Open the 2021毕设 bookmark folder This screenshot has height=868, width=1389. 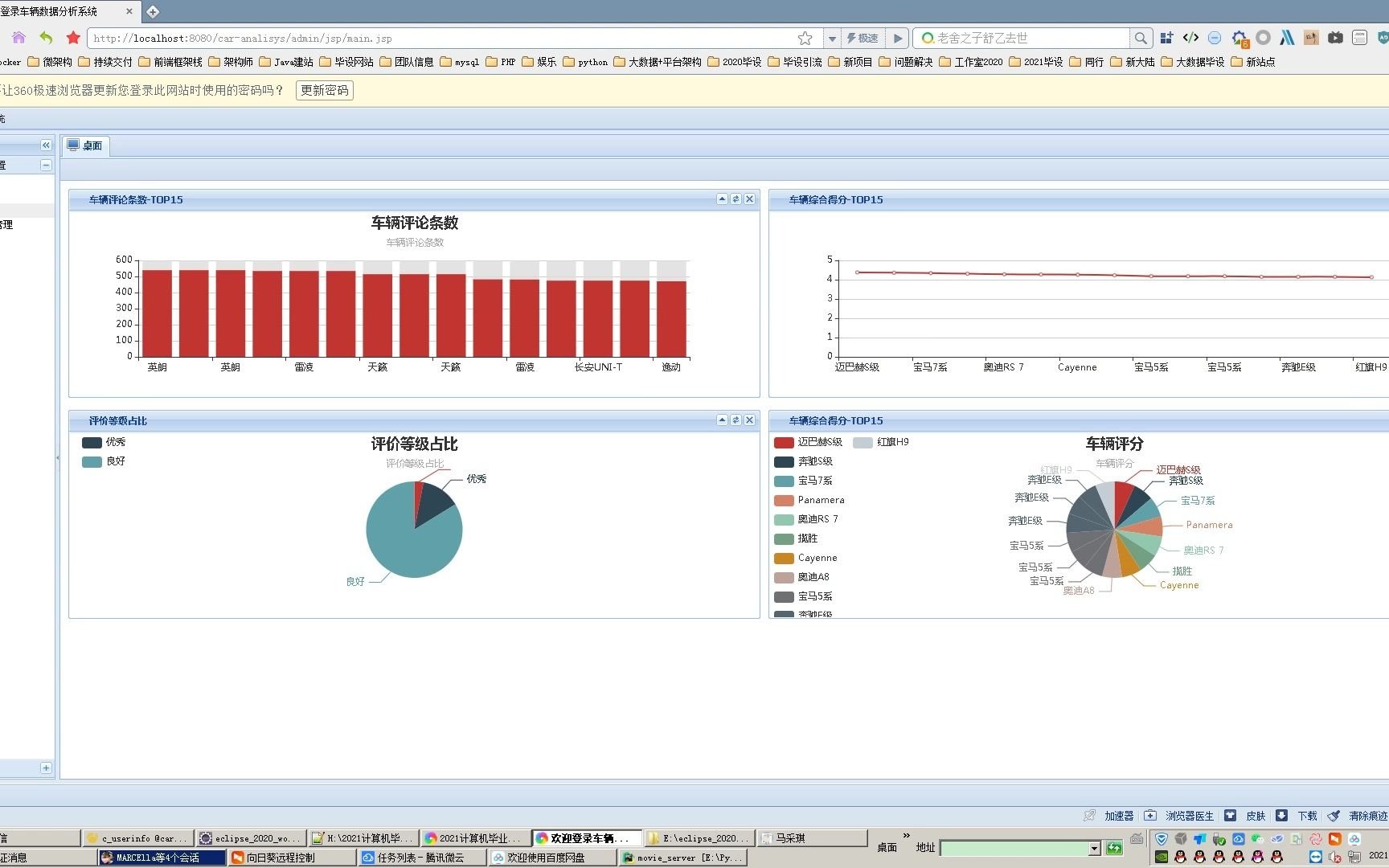[x=1035, y=62]
